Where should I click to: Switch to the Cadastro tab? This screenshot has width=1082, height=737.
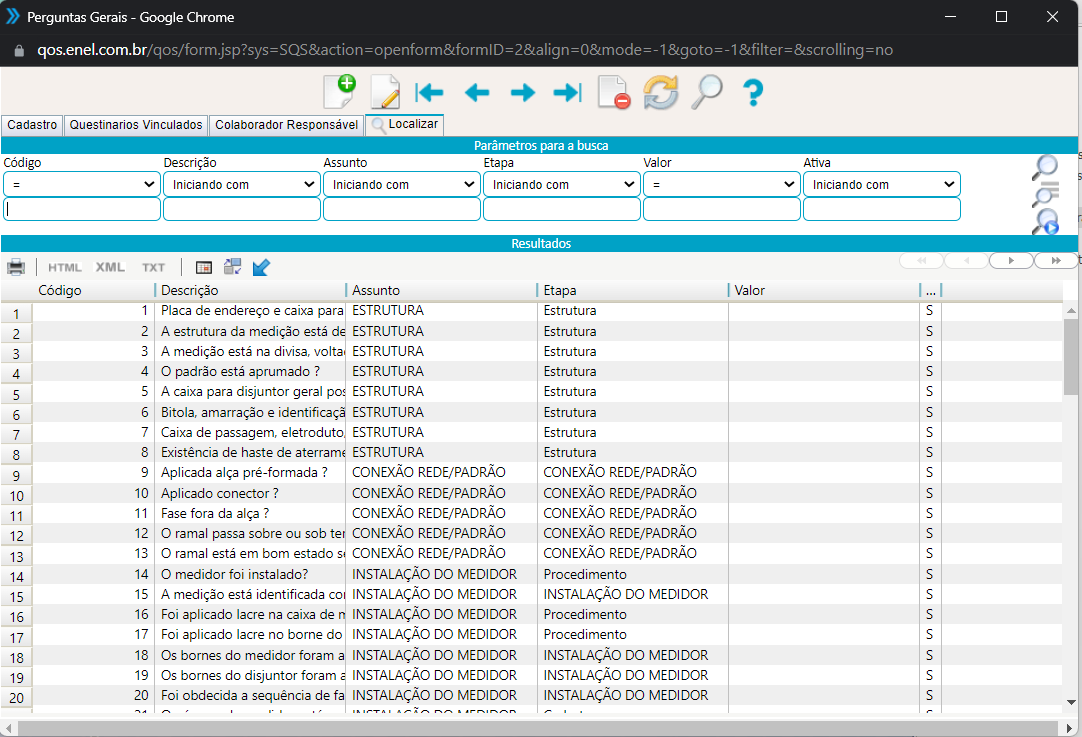(32, 125)
